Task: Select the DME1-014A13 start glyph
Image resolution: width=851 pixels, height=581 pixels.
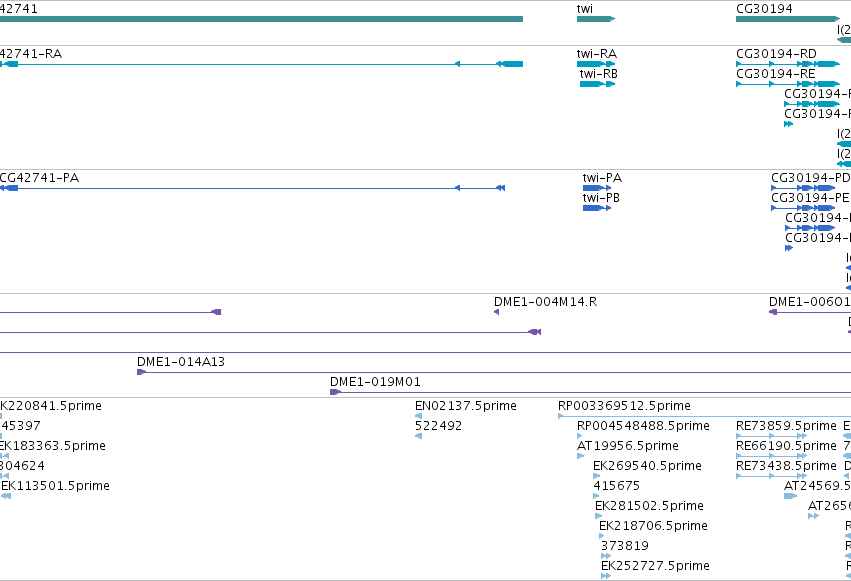Action: 141,372
